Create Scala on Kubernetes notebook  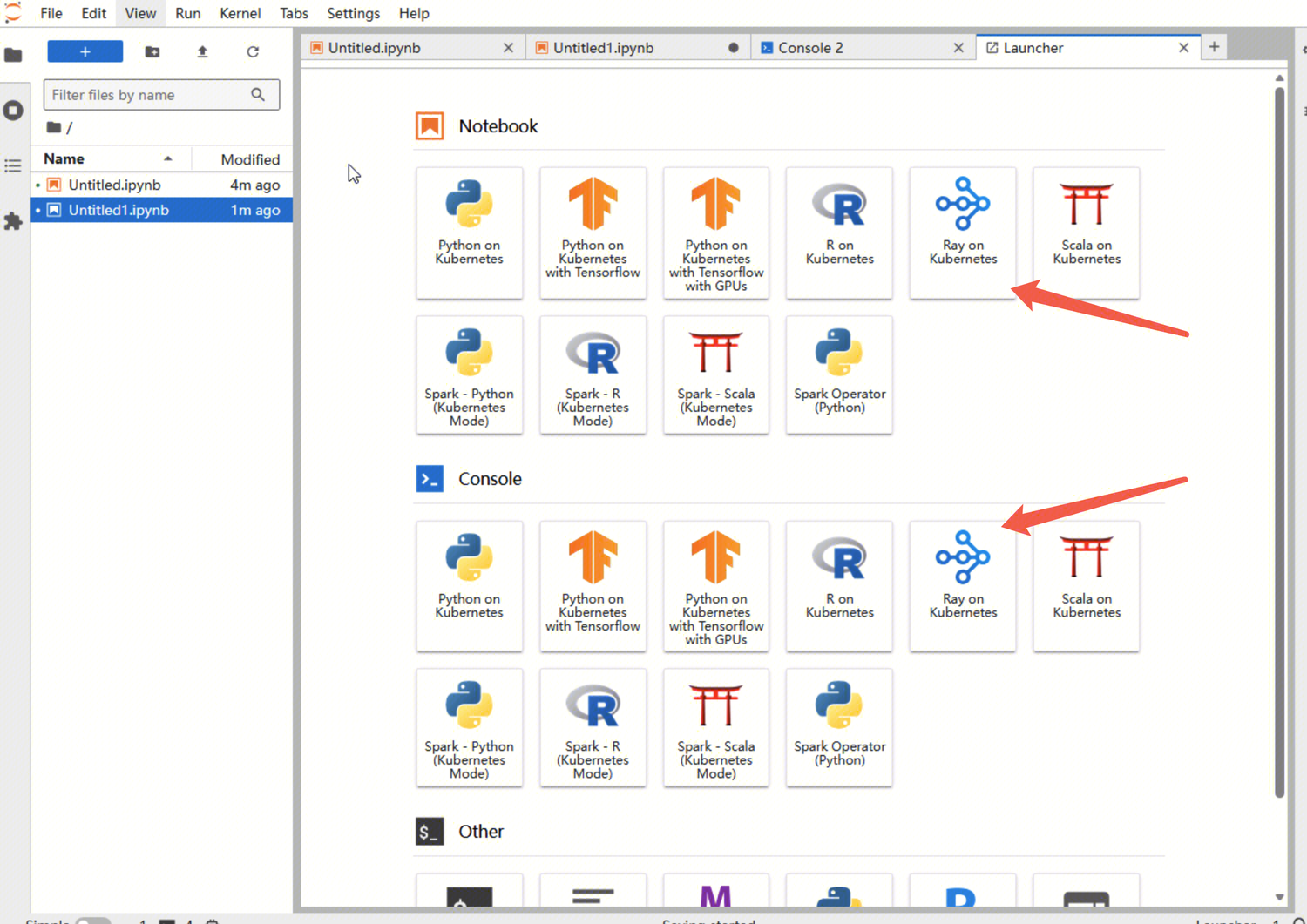click(1087, 233)
